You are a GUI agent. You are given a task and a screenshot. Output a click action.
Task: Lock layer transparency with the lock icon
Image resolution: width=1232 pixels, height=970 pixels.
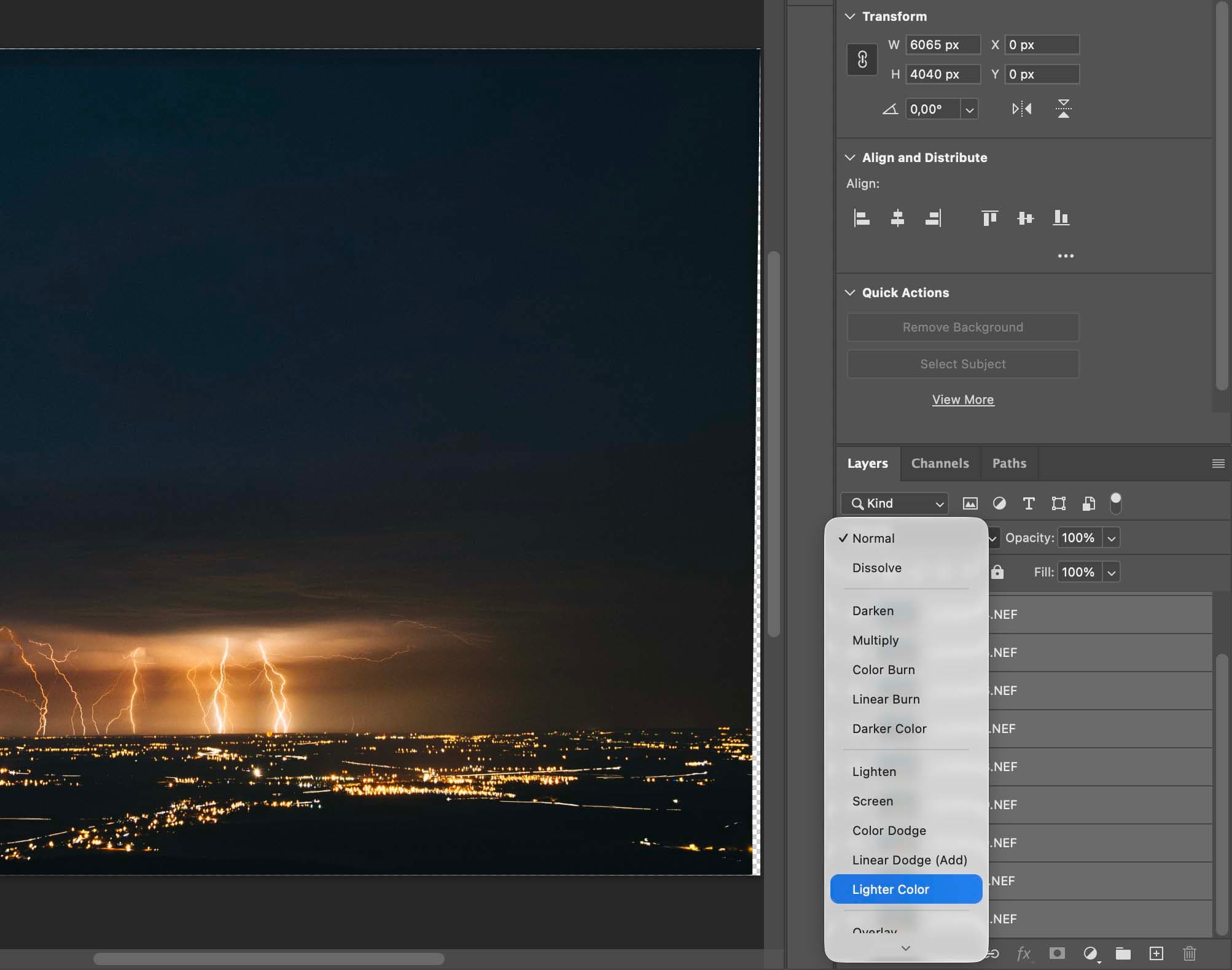coord(997,572)
